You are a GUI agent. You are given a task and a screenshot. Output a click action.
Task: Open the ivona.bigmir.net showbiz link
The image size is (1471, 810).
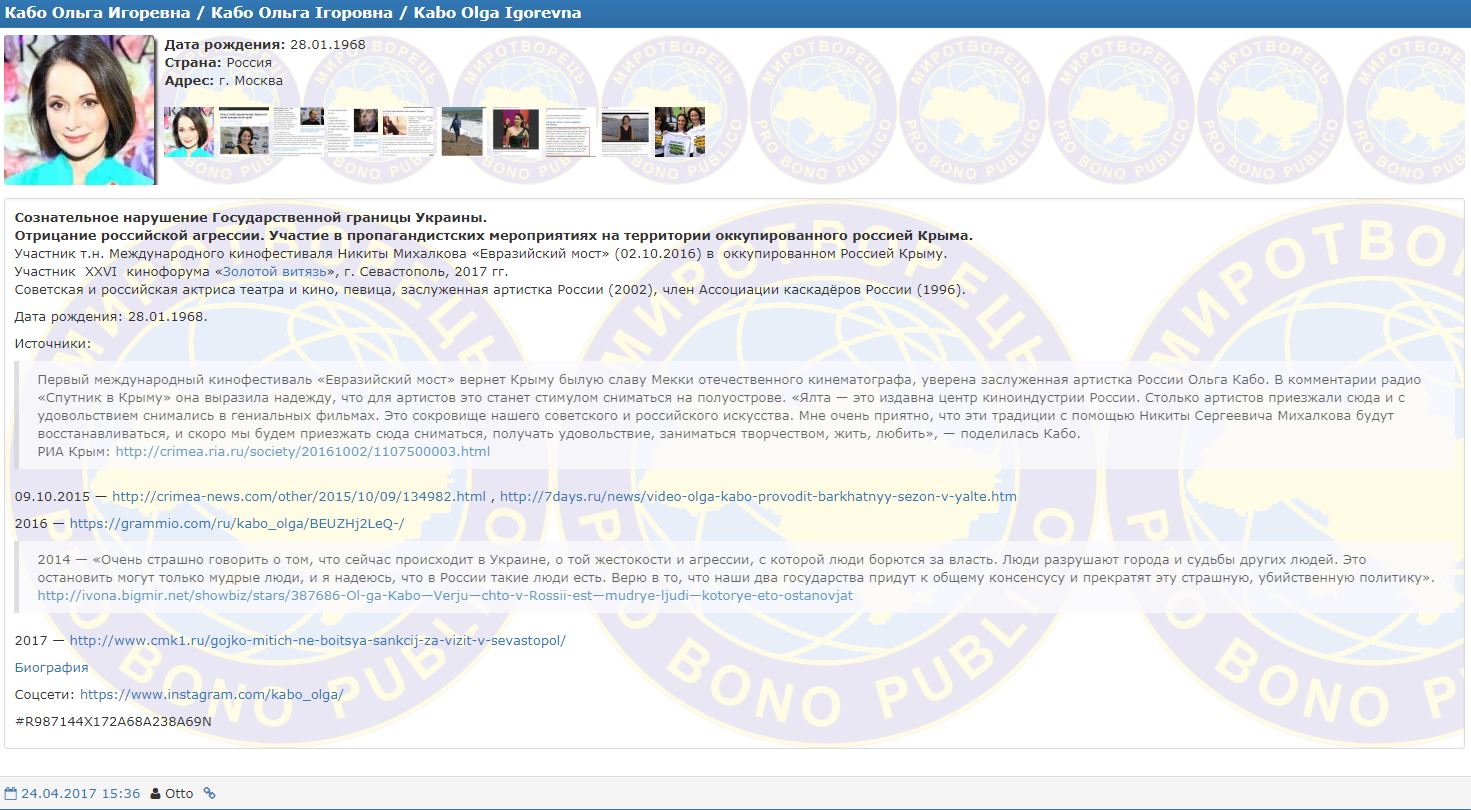[x=445, y=595]
